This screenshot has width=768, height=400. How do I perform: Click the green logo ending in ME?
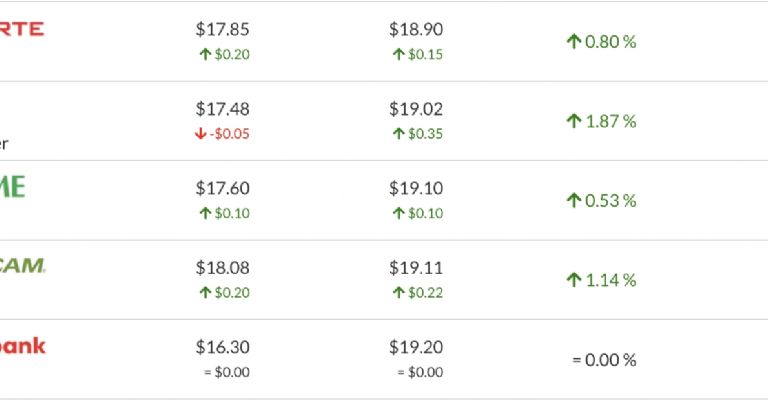(13, 187)
